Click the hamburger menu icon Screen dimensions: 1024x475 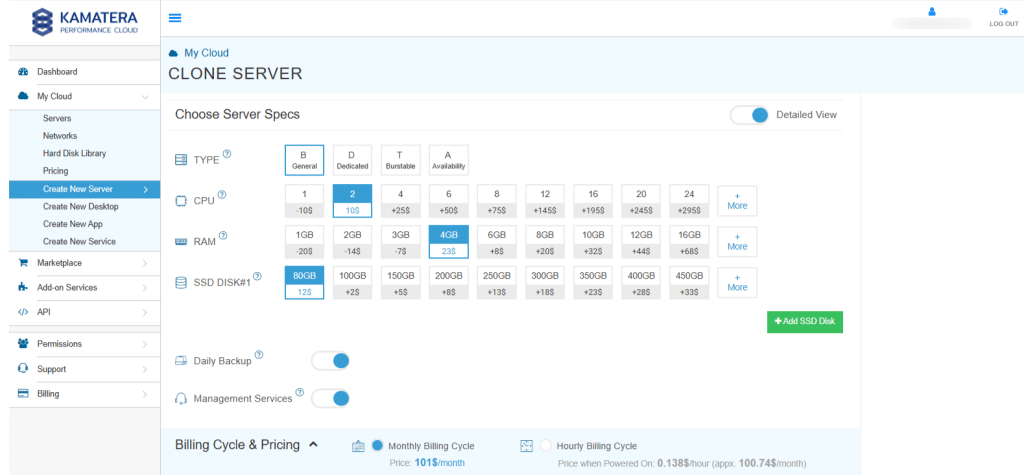tap(175, 18)
